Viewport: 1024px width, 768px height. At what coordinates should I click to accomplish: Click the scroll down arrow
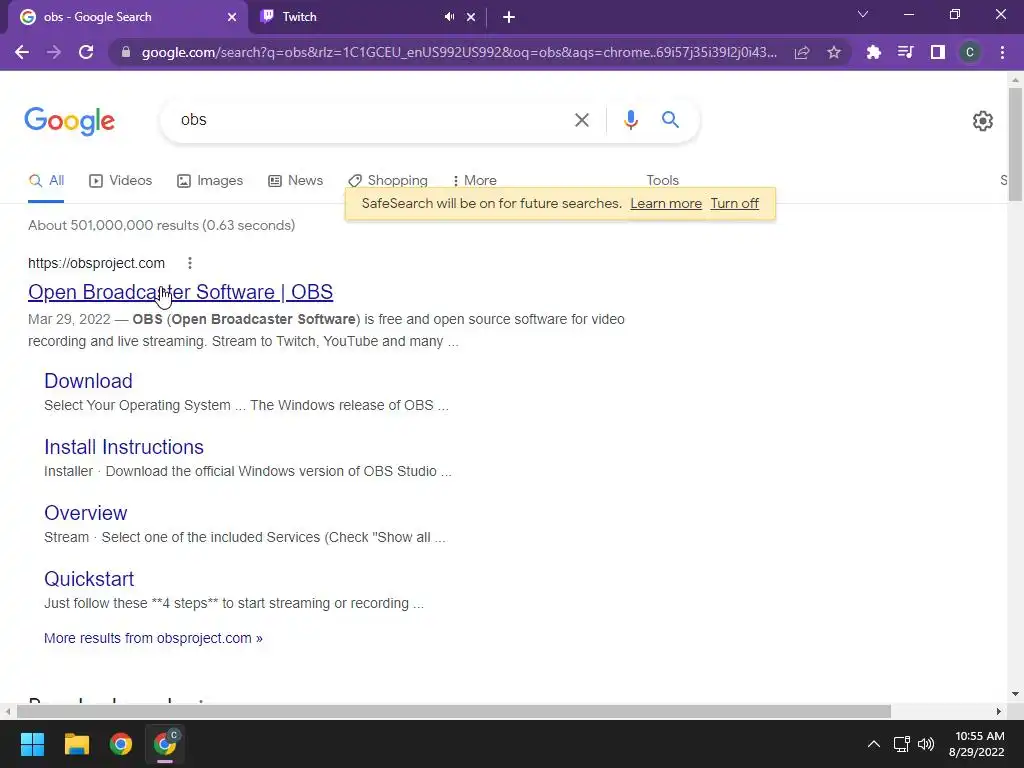[x=1015, y=694]
